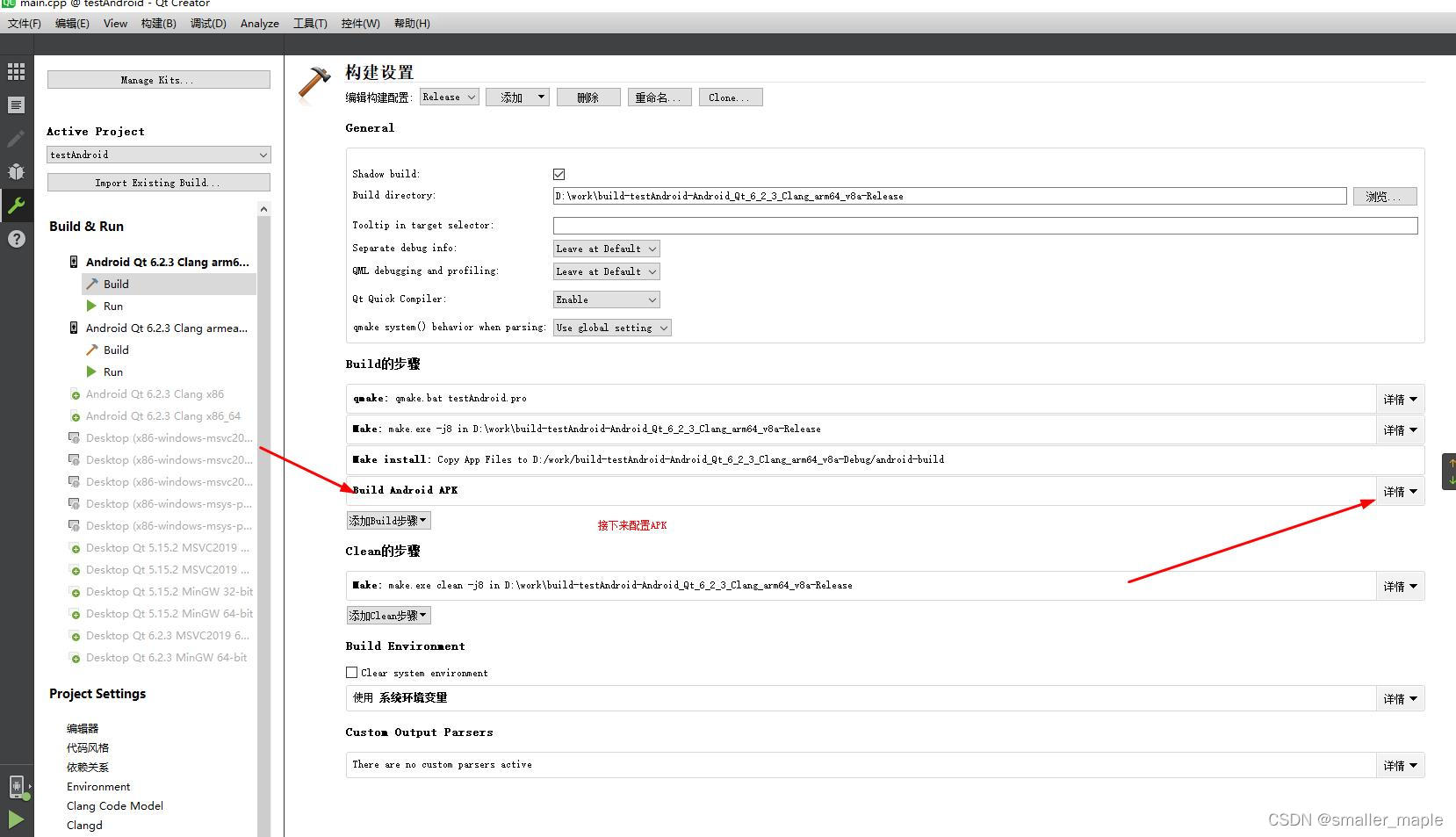Click Tooltip in target selector field
1456x837 pixels.
[985, 226]
